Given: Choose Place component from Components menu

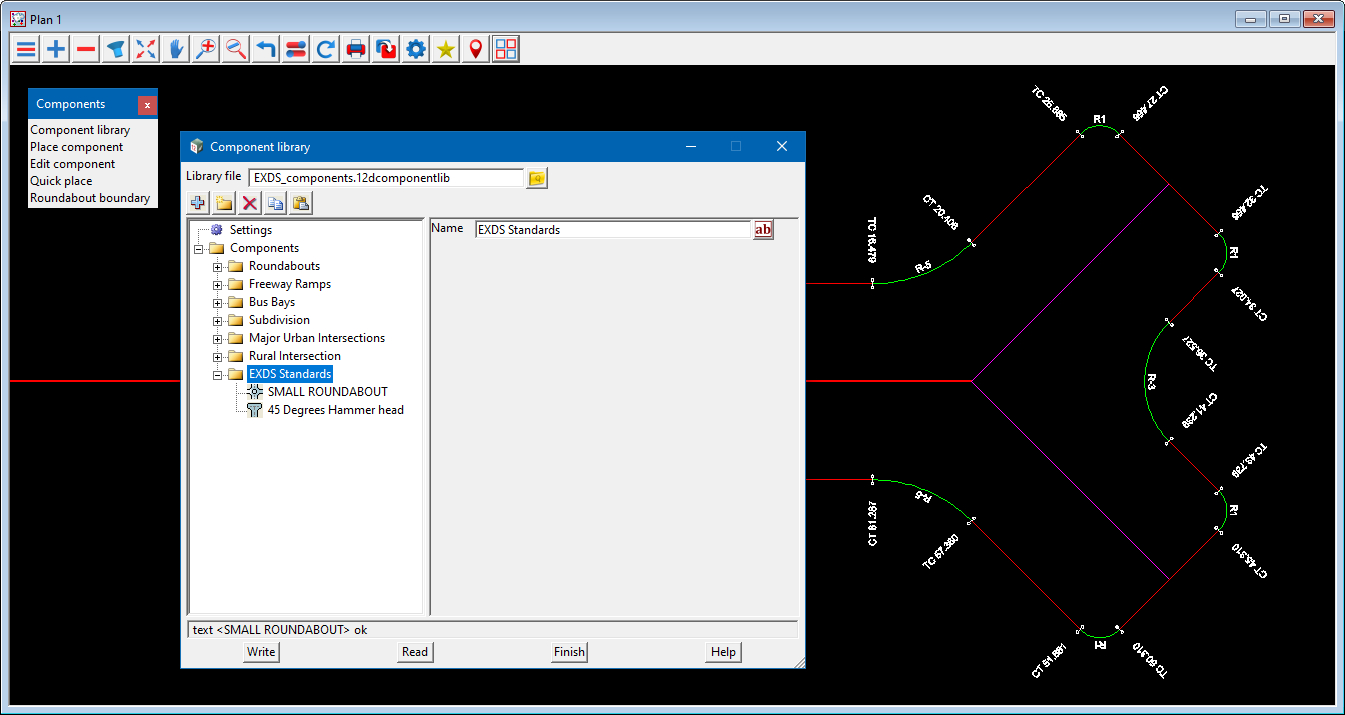Looking at the screenshot, I should click(x=77, y=147).
